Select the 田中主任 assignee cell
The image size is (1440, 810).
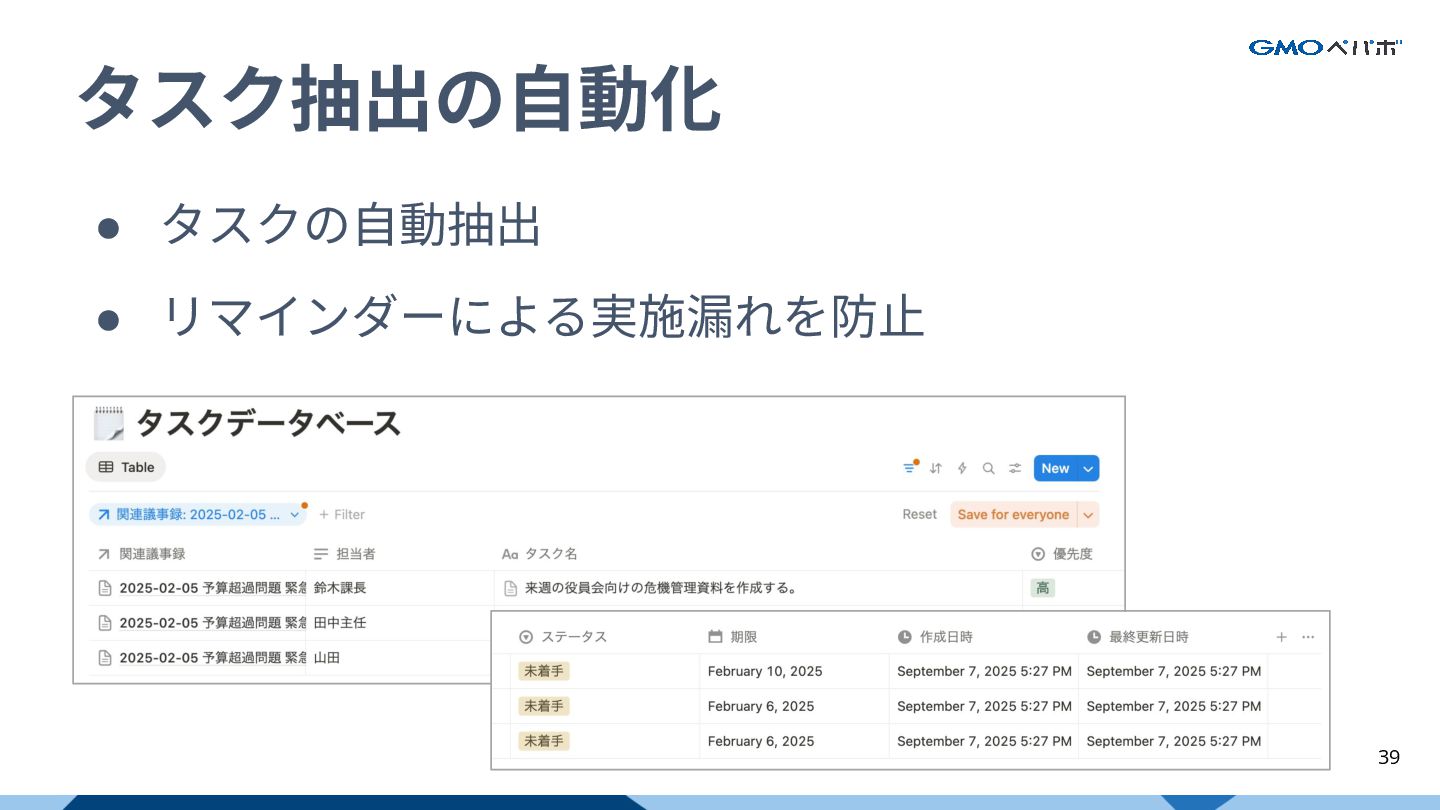coord(400,623)
